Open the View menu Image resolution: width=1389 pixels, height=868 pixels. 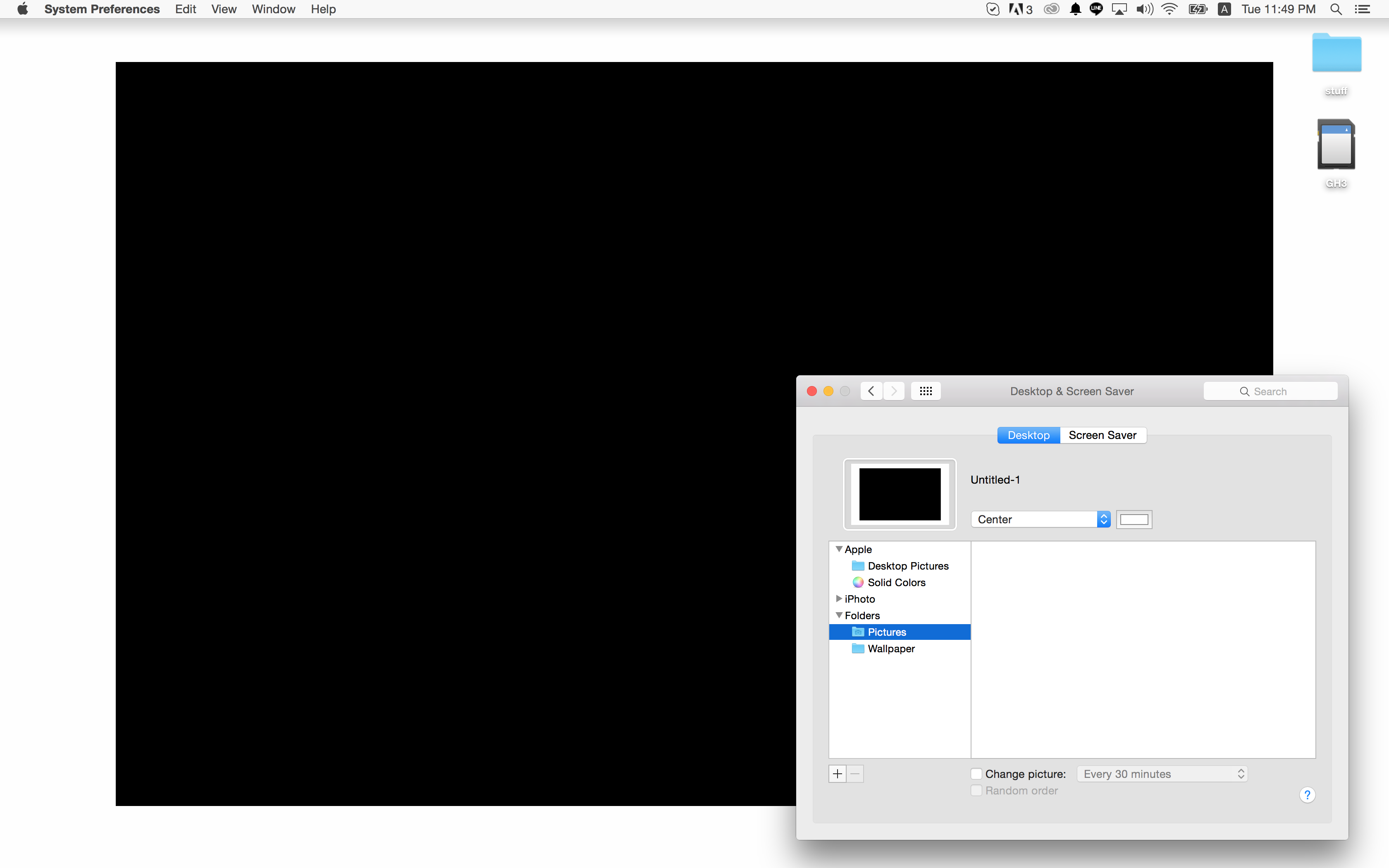click(x=223, y=9)
